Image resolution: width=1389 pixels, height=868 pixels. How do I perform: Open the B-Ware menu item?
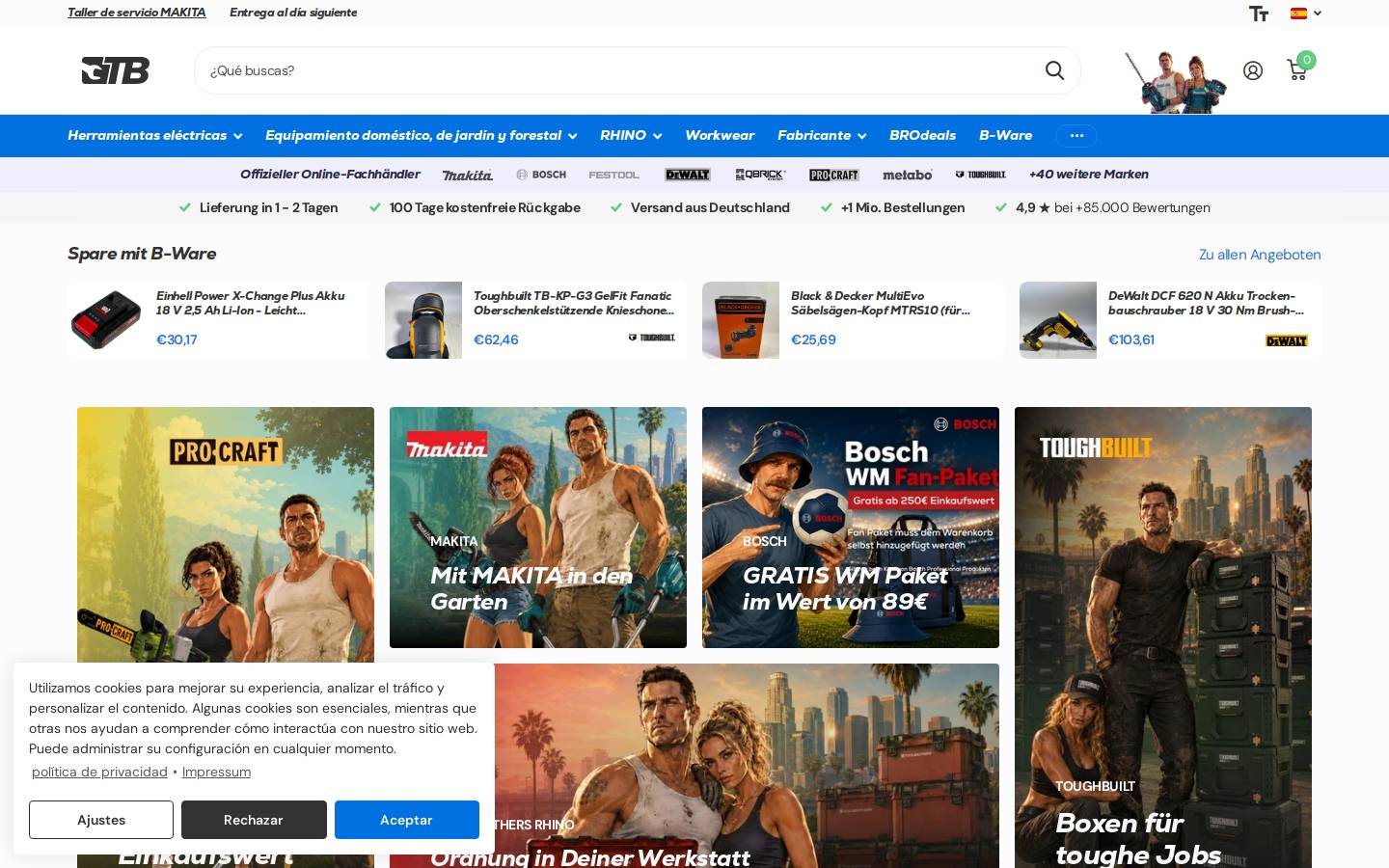[x=1005, y=136]
